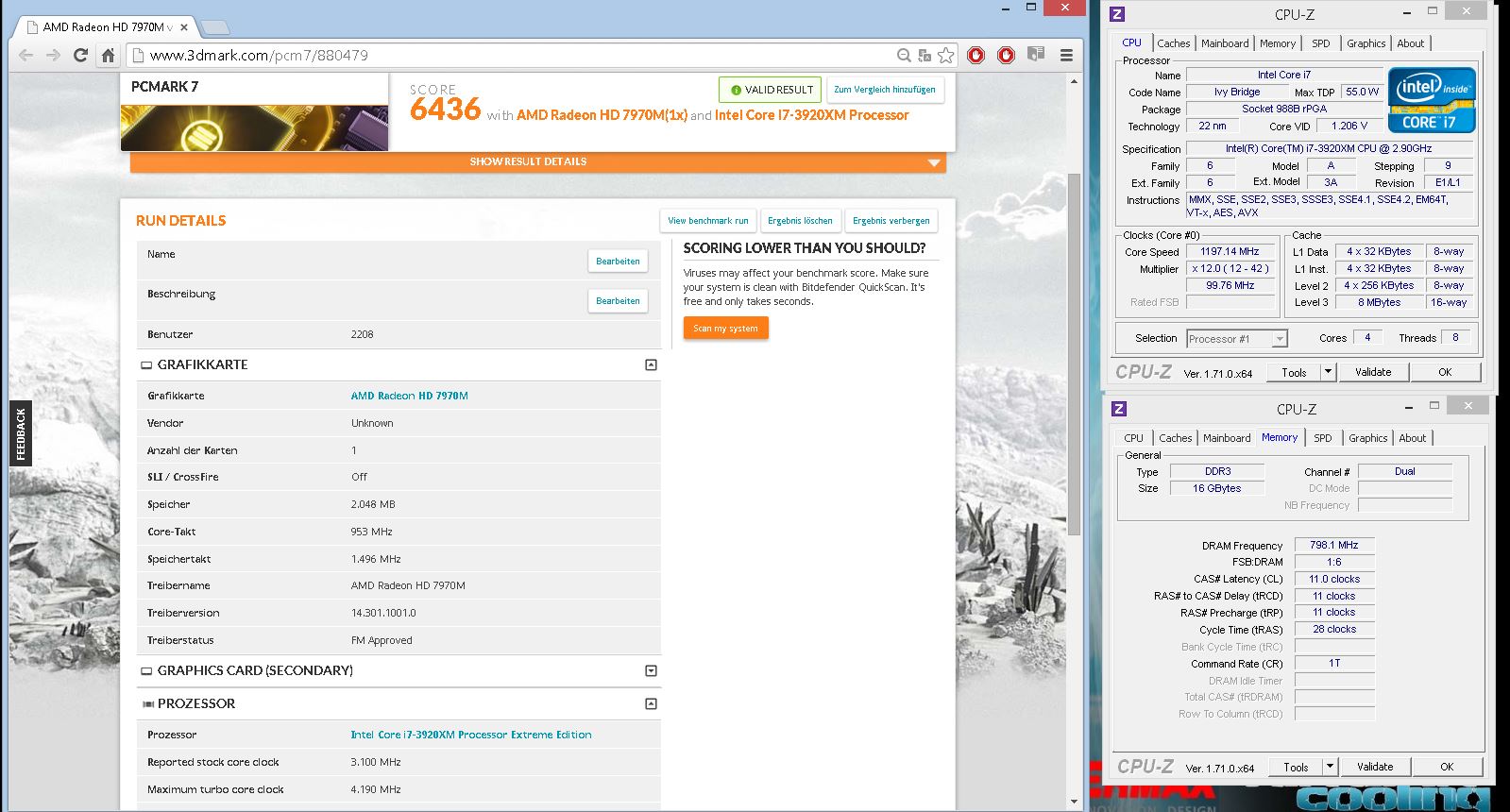
Task: Click Ergebnis löschen button
Action: coord(800,221)
